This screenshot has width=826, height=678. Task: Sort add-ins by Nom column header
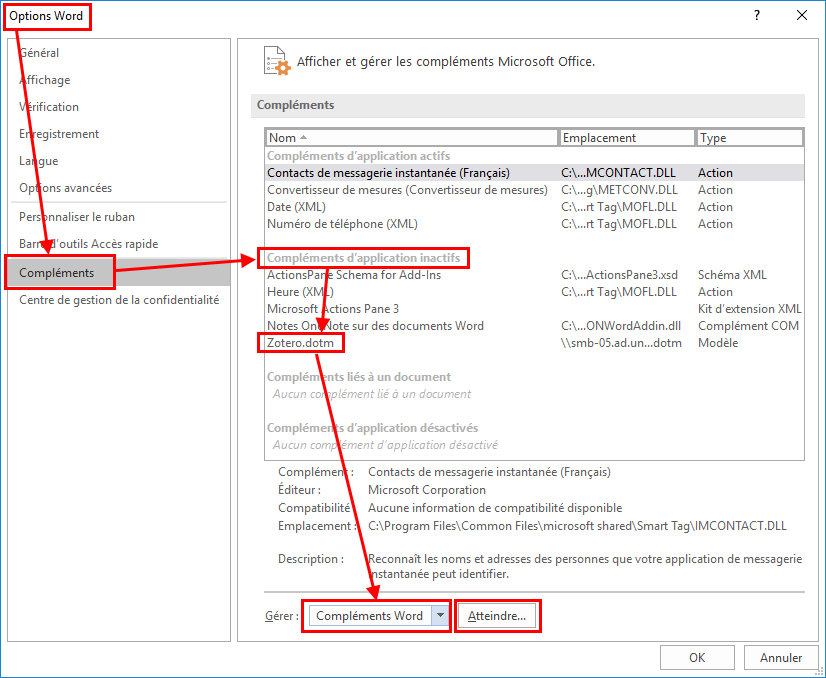pos(411,138)
